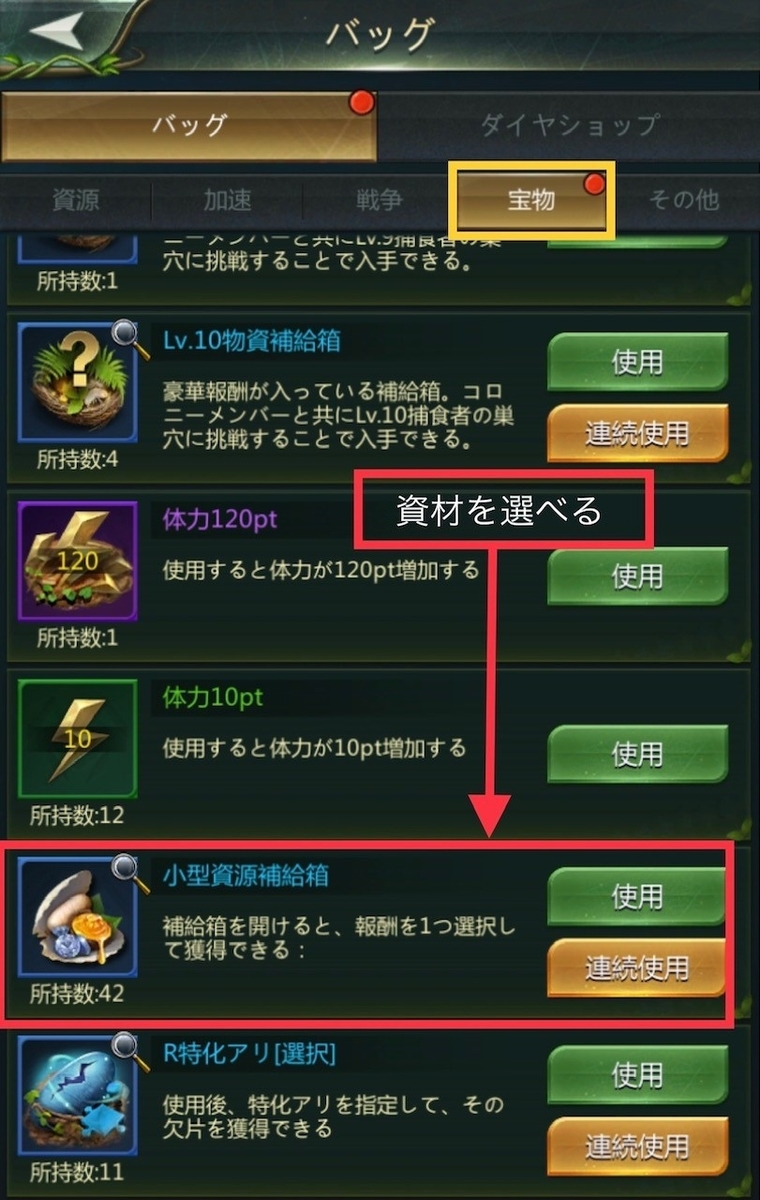The image size is (760, 1200).
Task: Open the Lv.10物資補給箱 item icon
Action: (78, 382)
